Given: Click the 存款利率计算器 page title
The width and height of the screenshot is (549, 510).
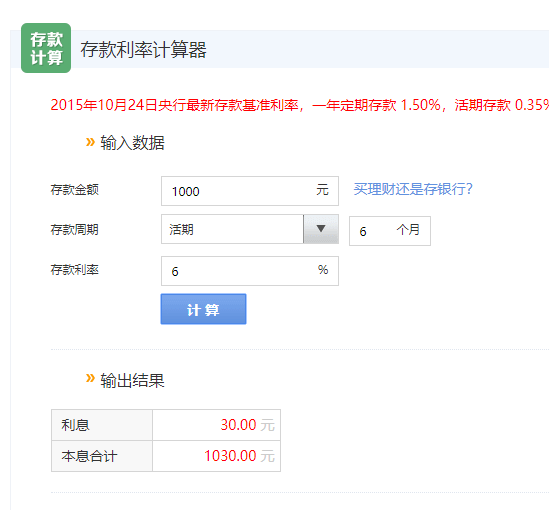Looking at the screenshot, I should 144,49.
